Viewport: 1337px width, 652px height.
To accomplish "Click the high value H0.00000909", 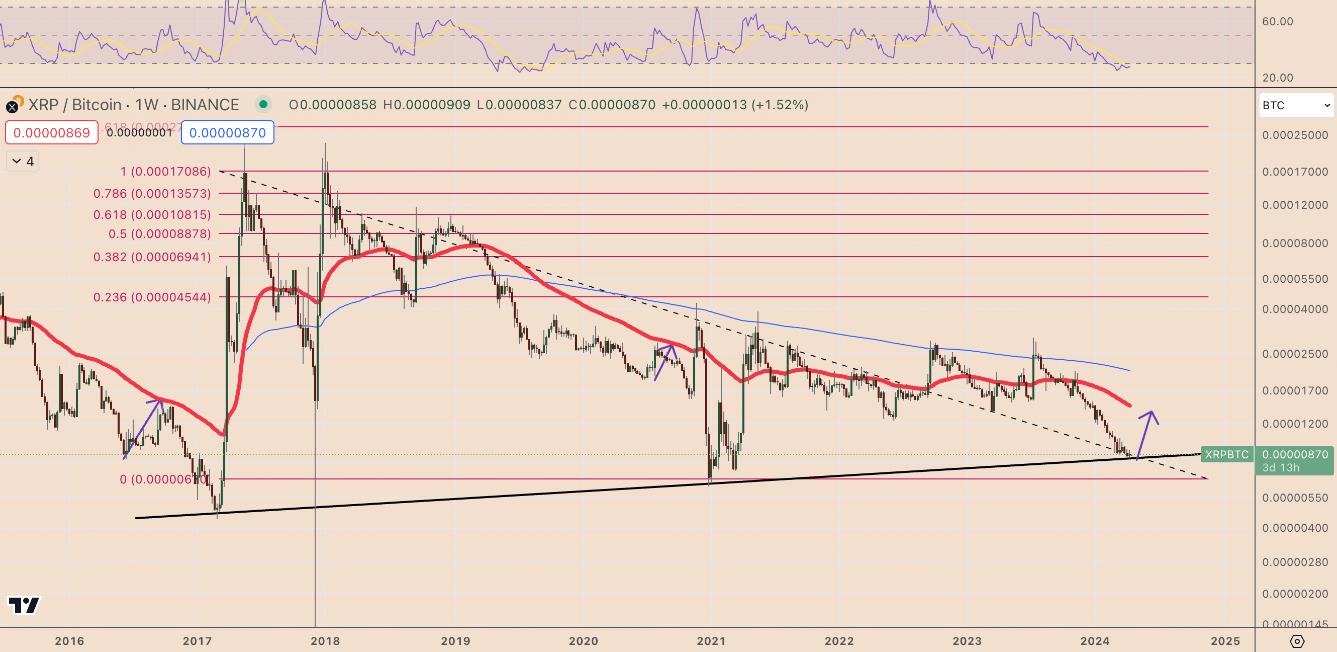I will pos(428,105).
